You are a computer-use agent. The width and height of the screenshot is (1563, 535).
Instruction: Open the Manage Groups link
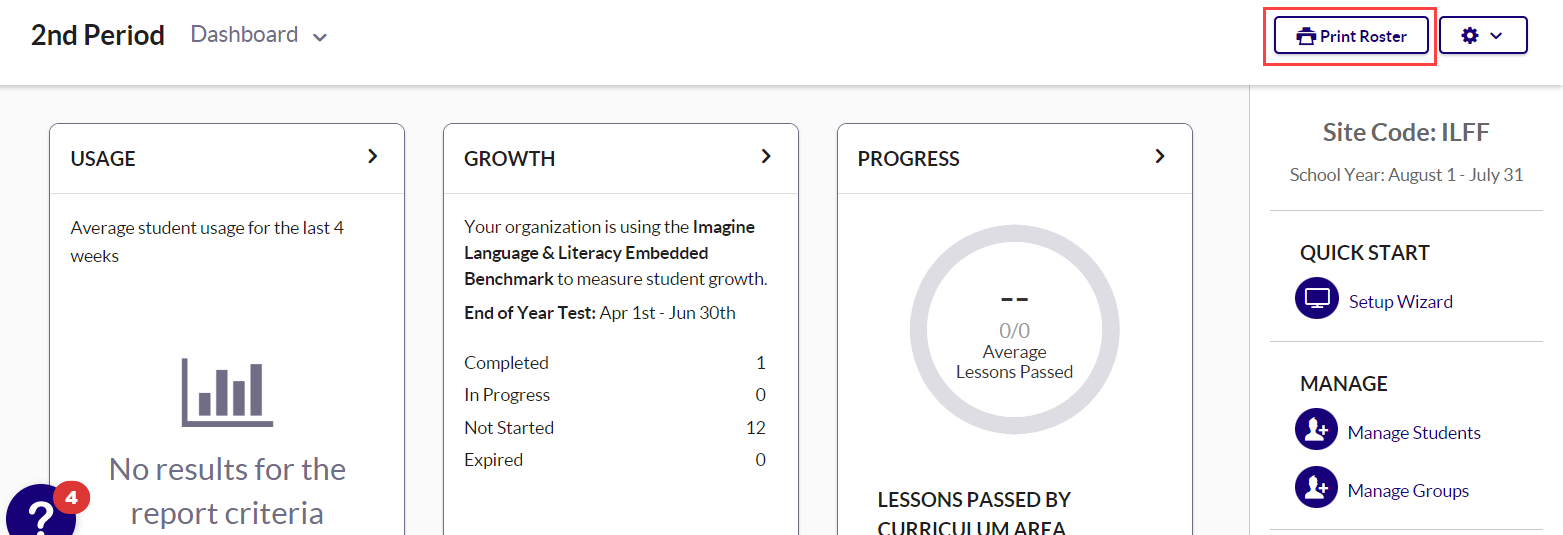point(1408,491)
